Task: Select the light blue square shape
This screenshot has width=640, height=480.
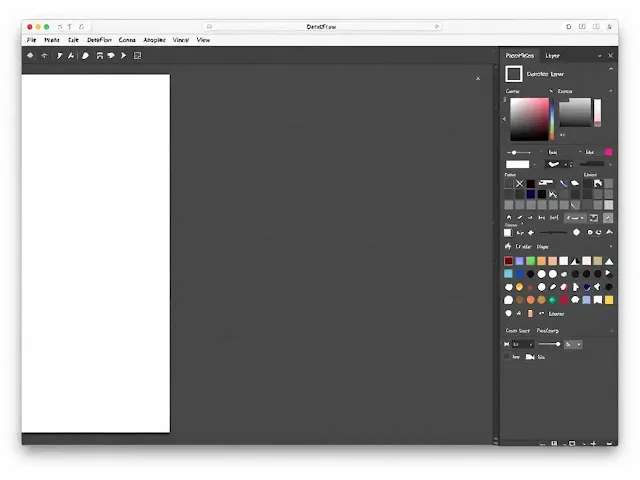Action: (x=586, y=300)
